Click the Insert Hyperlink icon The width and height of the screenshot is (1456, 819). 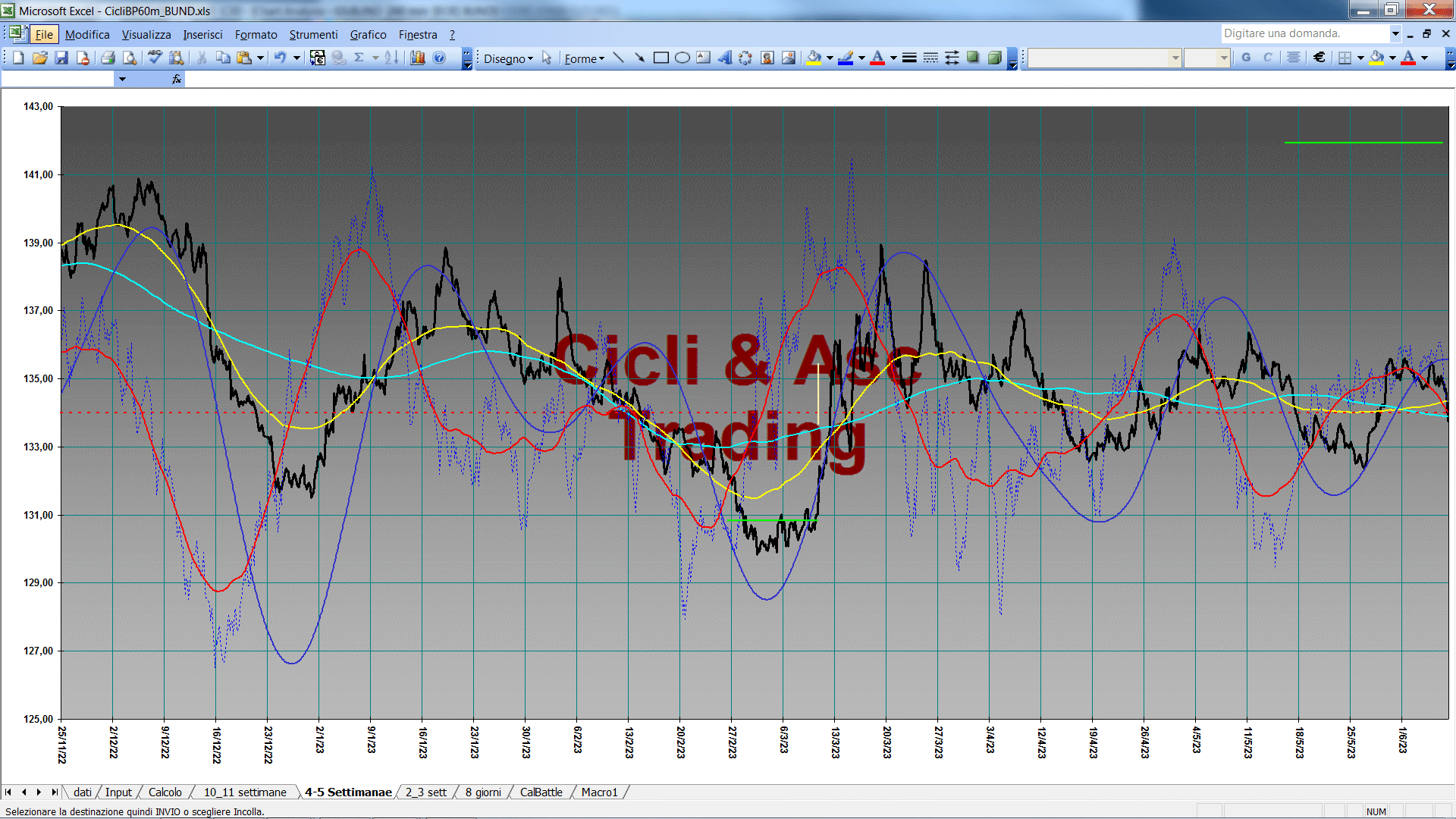339,58
